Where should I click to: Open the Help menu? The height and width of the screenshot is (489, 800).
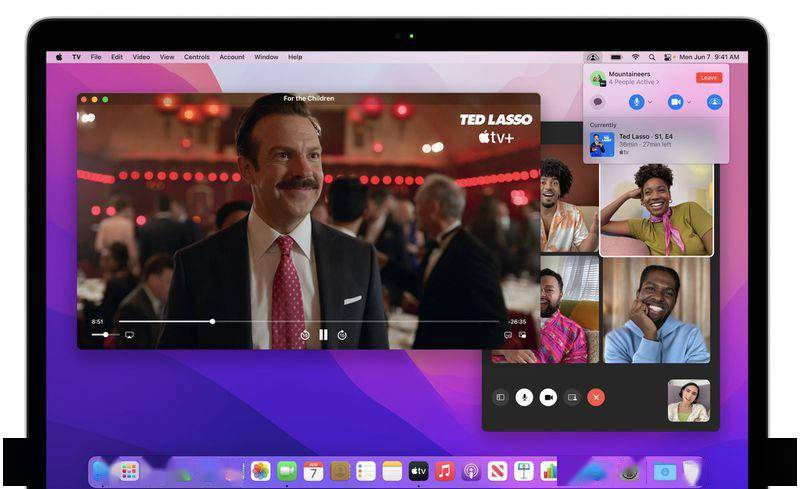click(x=295, y=57)
